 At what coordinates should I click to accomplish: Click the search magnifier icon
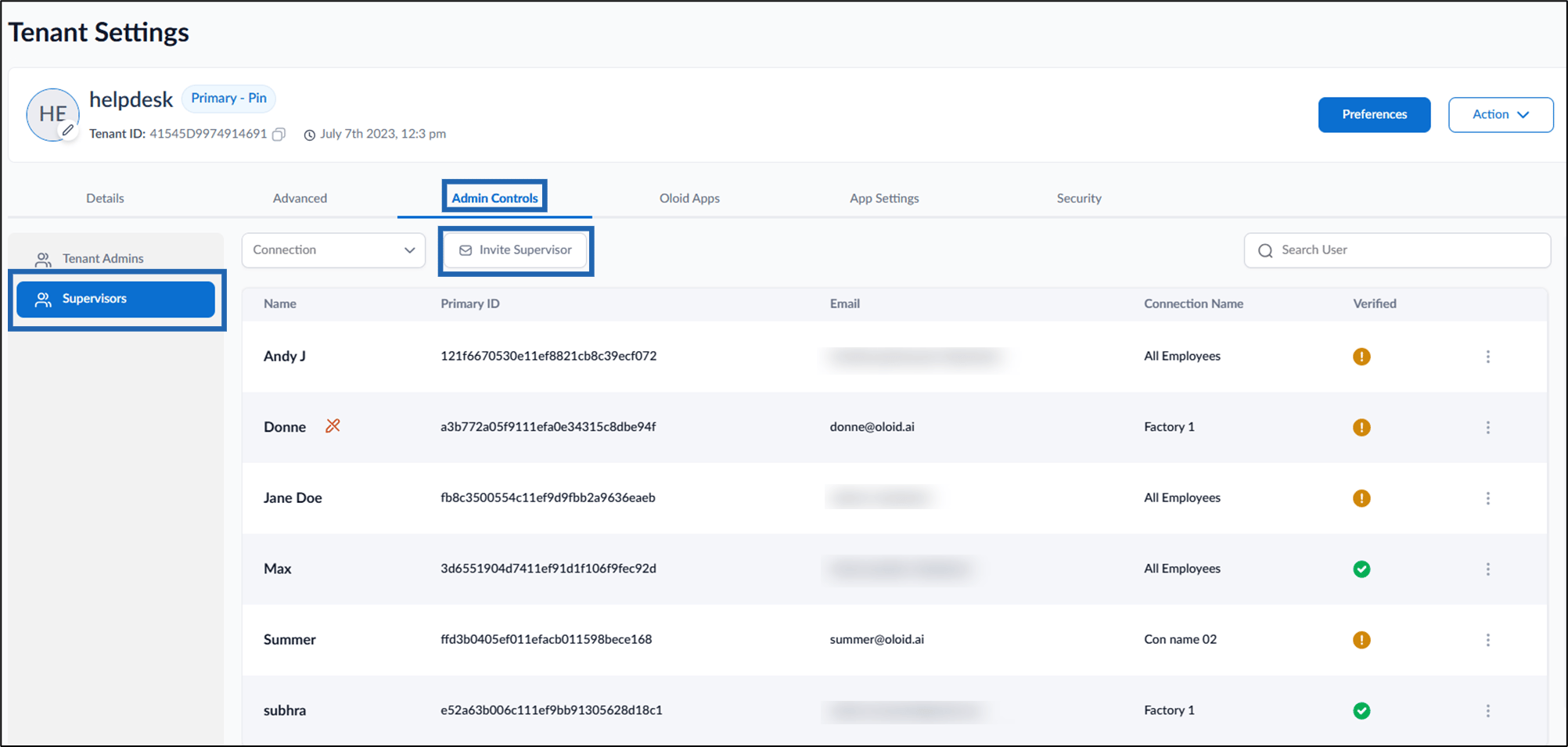click(1265, 250)
